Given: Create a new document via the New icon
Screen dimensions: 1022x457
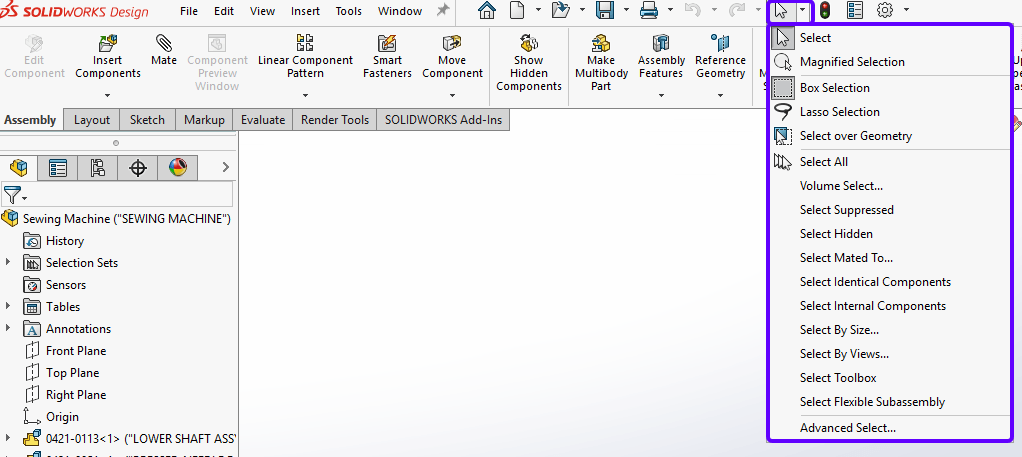Looking at the screenshot, I should [517, 10].
